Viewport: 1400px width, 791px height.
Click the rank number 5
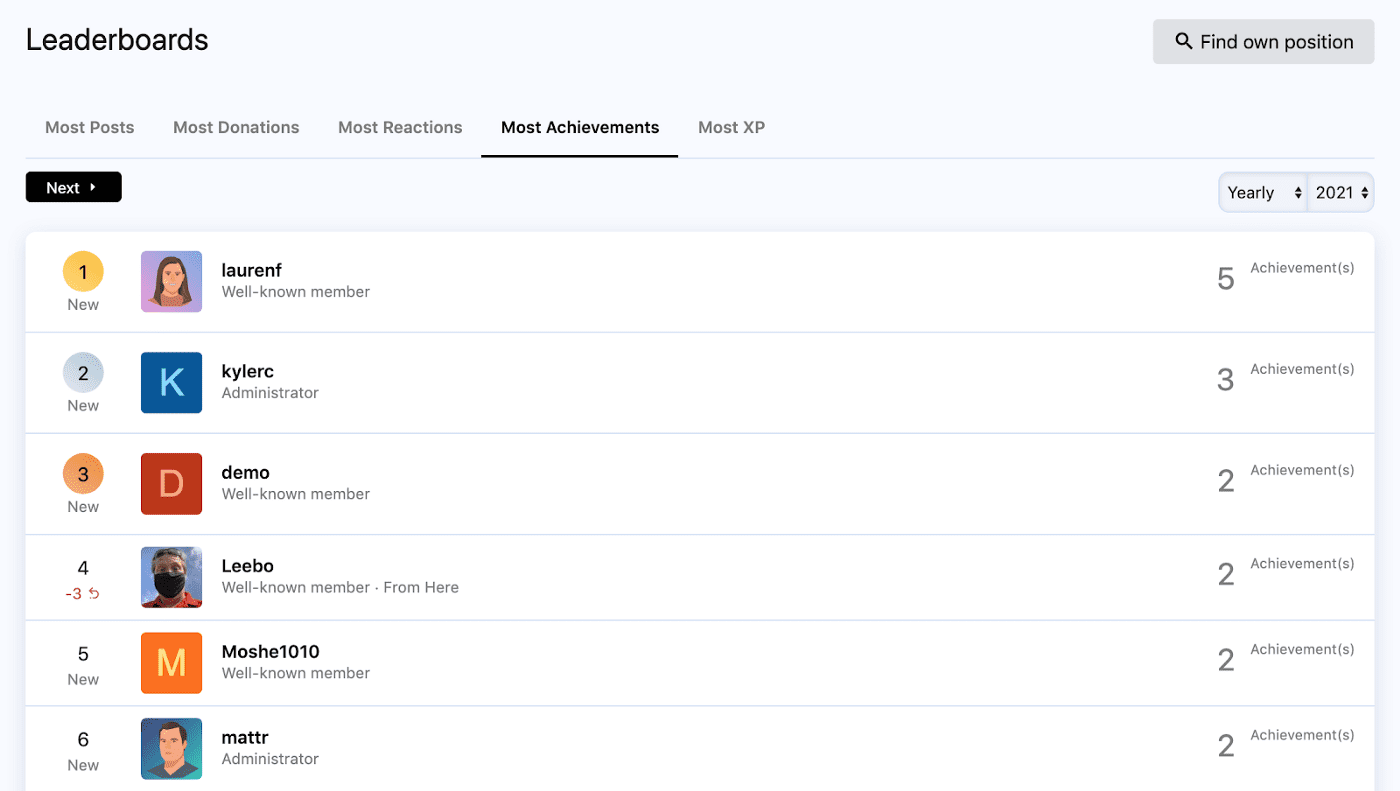tap(83, 654)
